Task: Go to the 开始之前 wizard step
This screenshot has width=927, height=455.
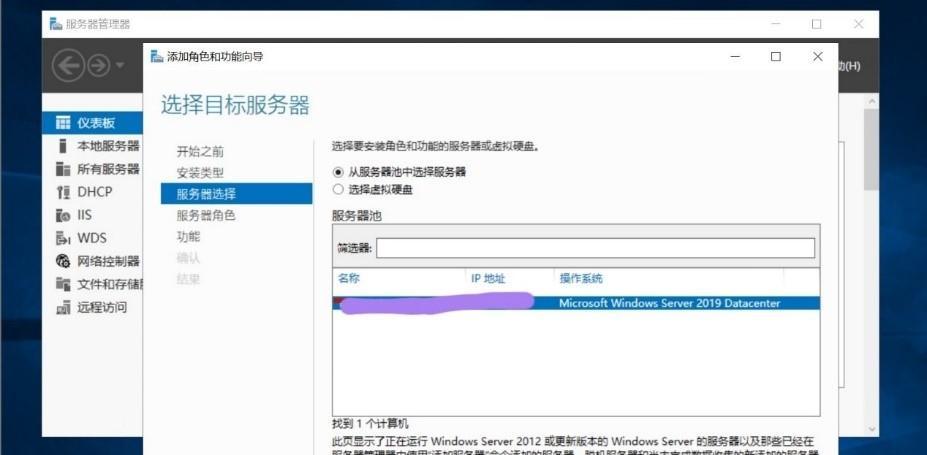Action: pyautogui.click(x=200, y=151)
